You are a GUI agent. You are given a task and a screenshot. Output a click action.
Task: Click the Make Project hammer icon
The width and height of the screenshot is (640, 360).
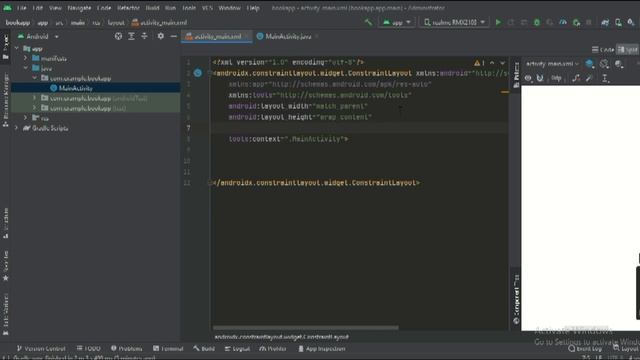pos(369,22)
